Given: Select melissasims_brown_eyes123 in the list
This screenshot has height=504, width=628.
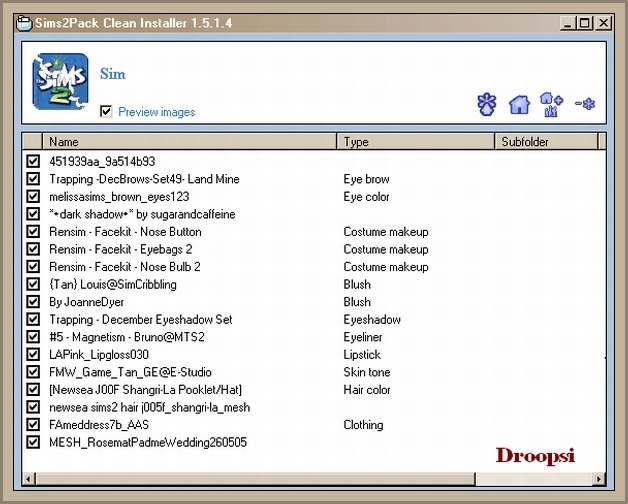Looking at the screenshot, I should click(x=119, y=197).
